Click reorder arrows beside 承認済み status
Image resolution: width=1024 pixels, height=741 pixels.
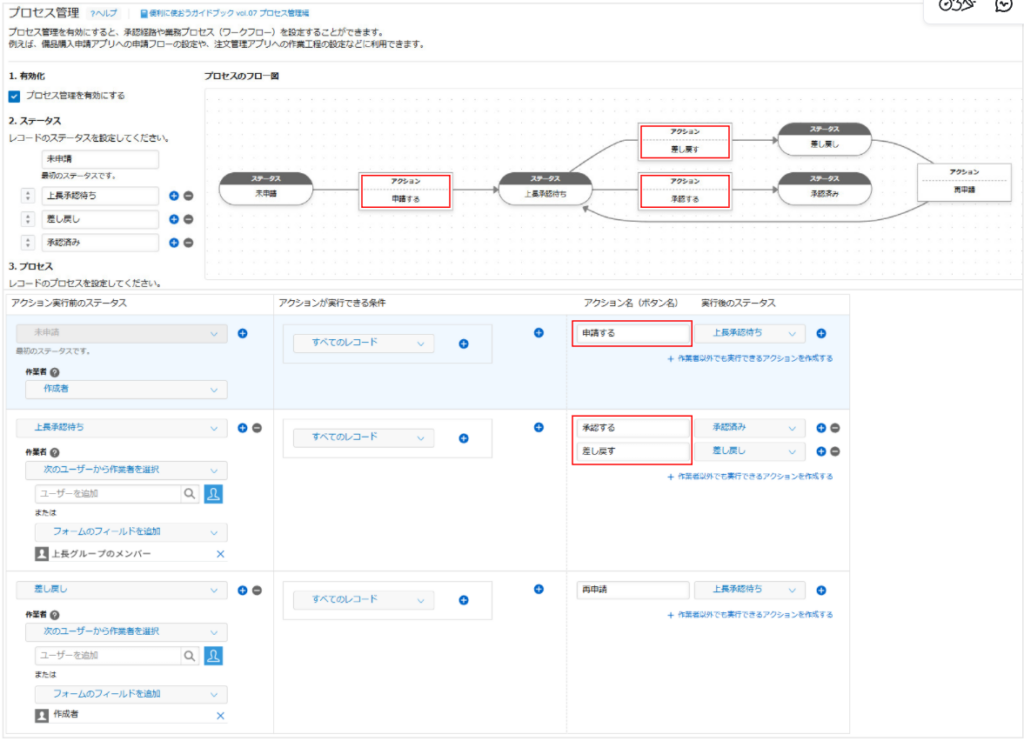point(27,242)
